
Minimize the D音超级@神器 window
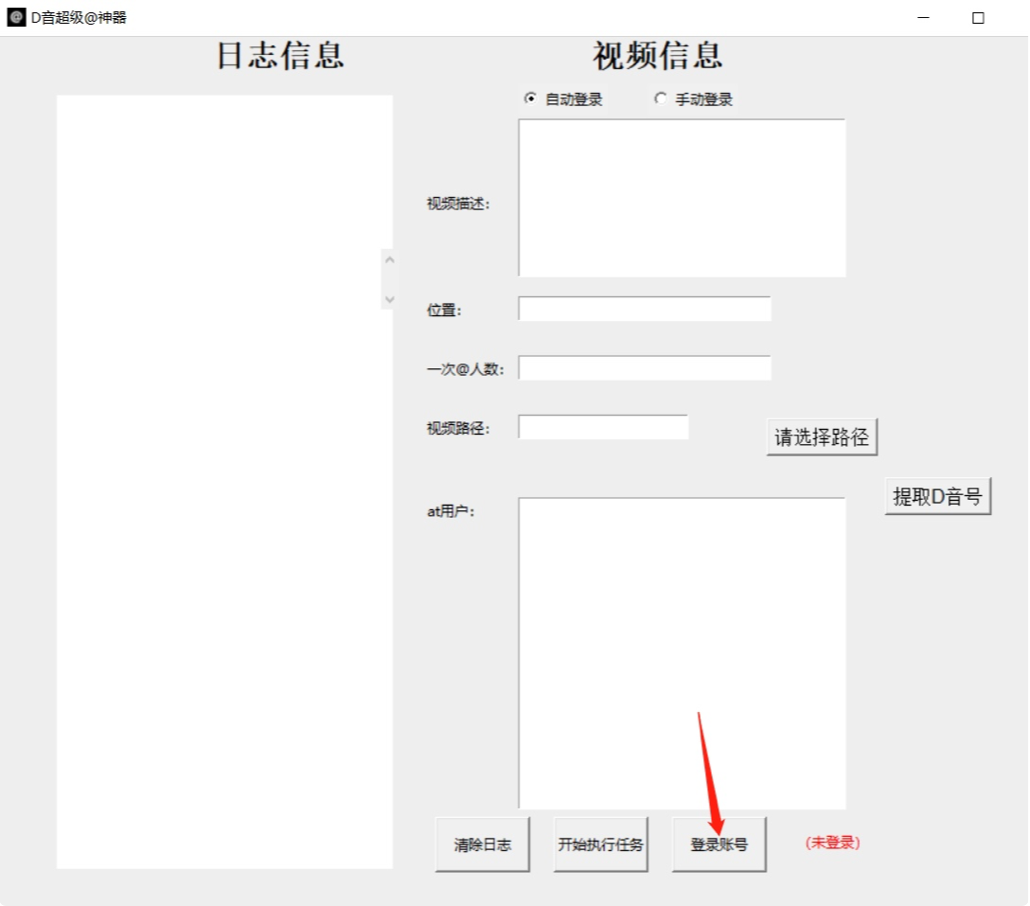923,18
